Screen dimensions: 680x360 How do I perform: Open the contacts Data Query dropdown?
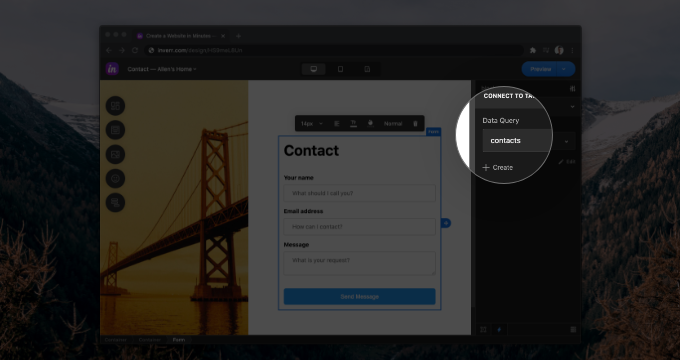pyautogui.click(x=529, y=141)
